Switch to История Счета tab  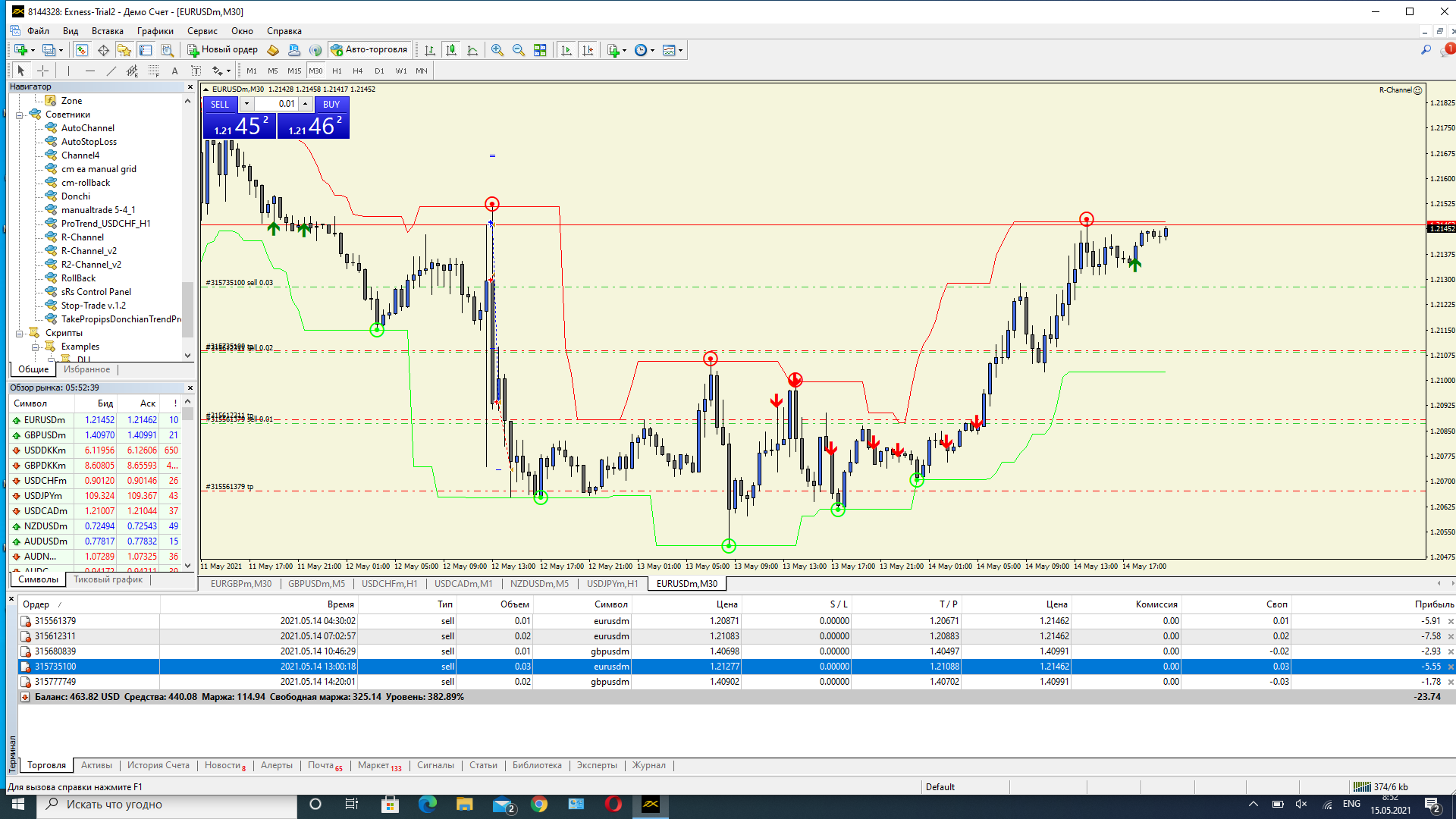click(x=158, y=765)
